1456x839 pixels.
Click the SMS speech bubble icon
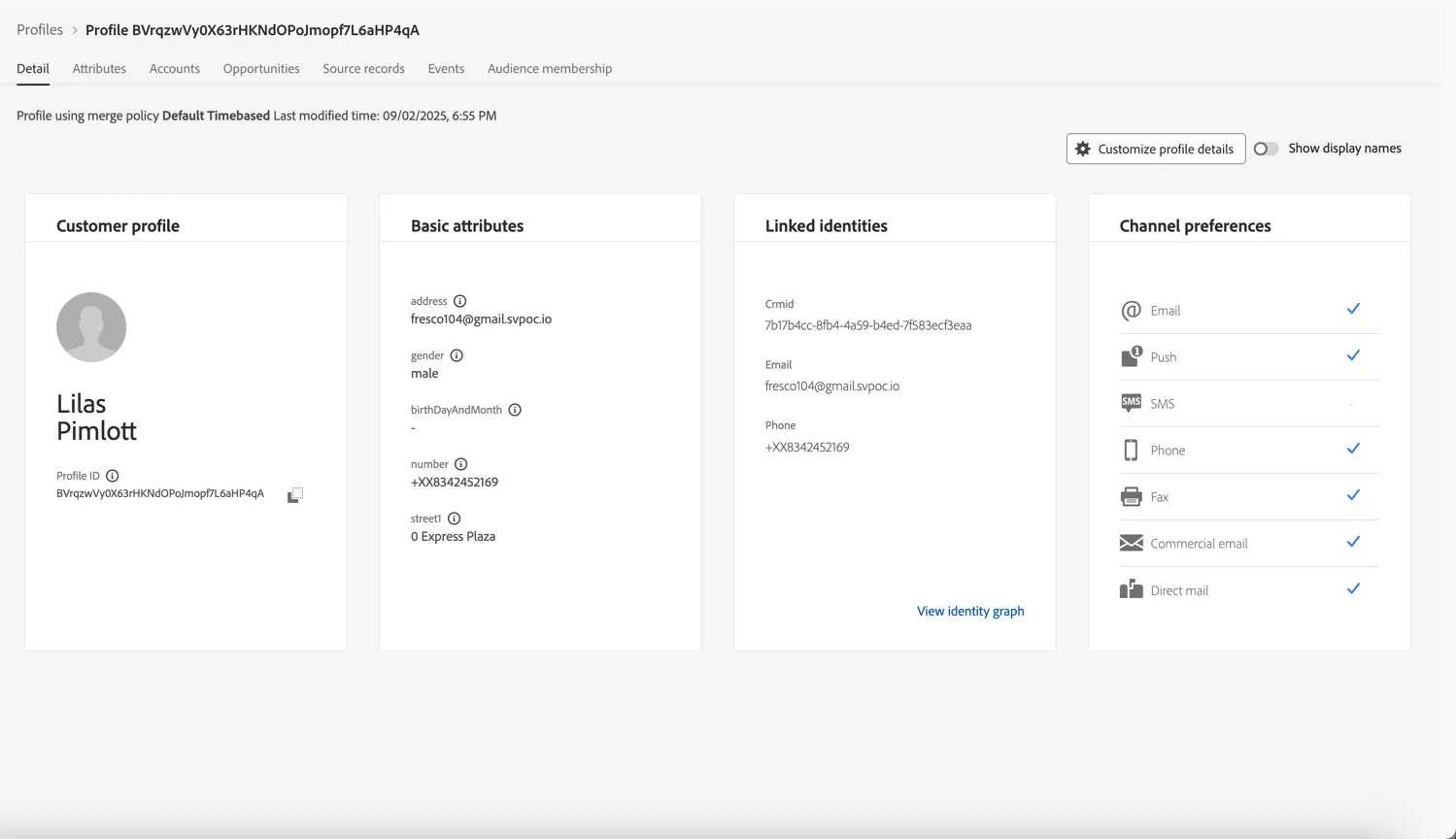coord(1131,403)
